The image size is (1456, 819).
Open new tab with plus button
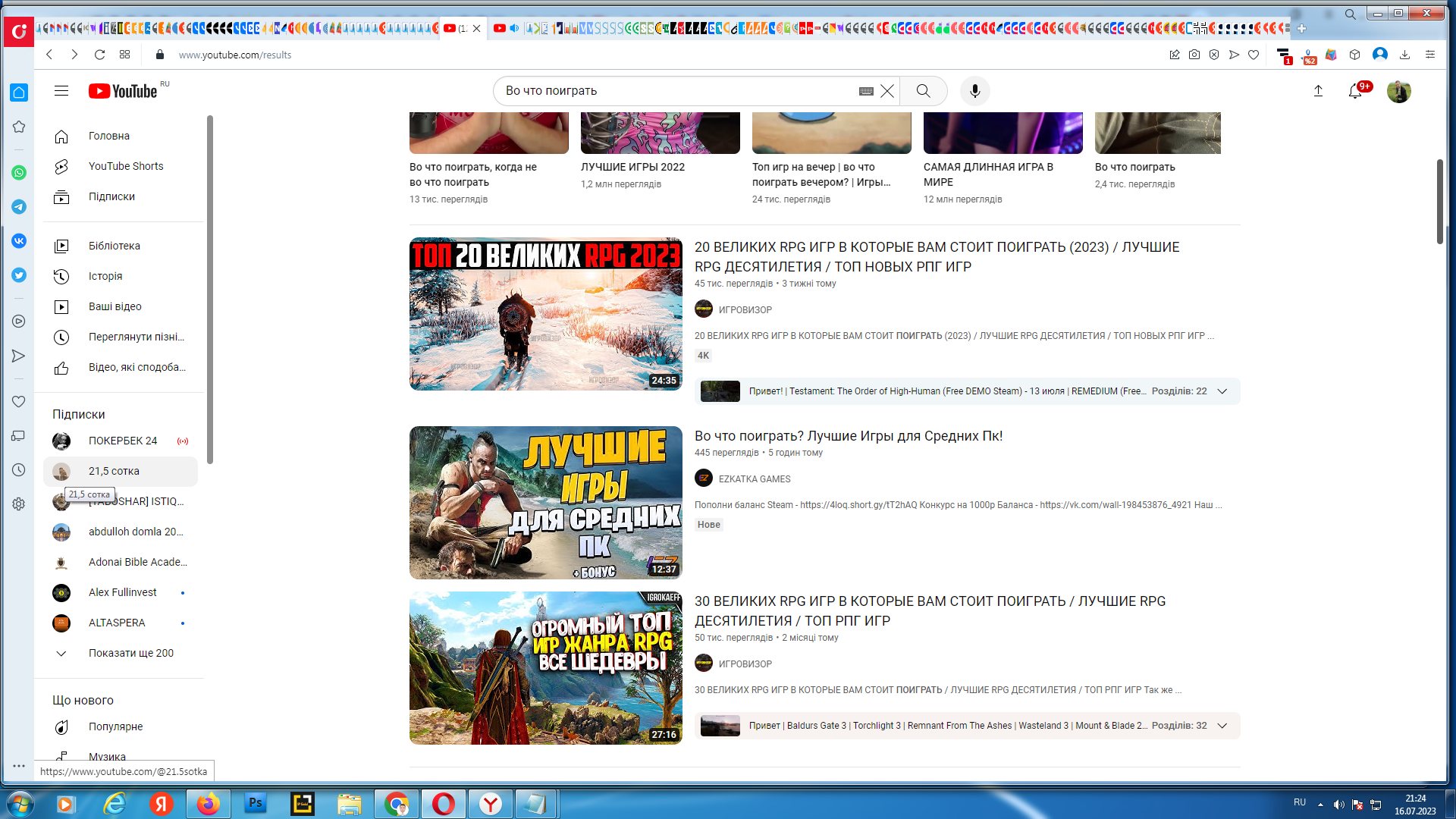(1301, 28)
